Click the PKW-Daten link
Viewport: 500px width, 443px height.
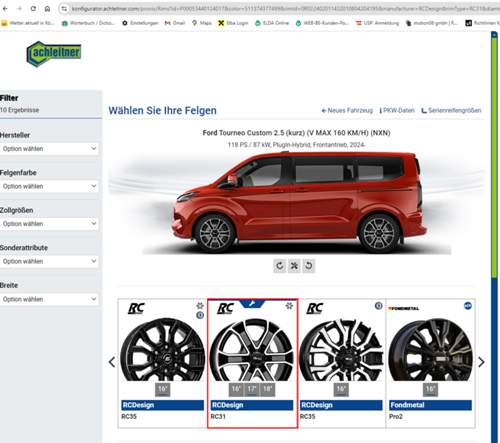pos(397,110)
